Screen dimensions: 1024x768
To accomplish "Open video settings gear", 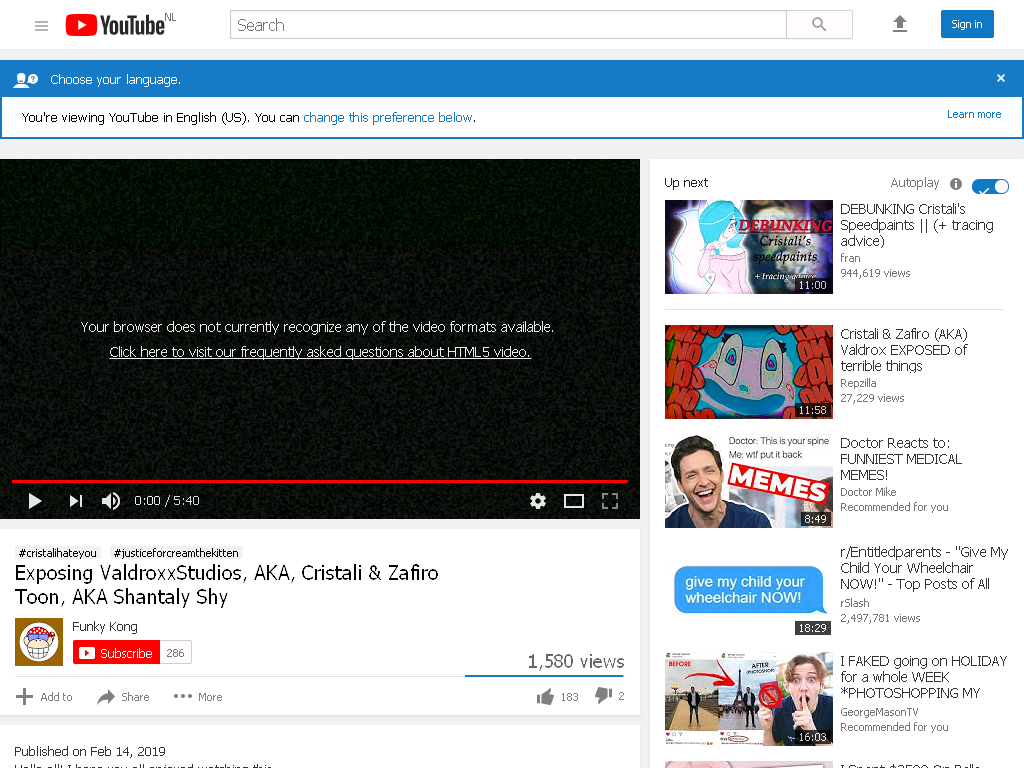I will point(537,501).
